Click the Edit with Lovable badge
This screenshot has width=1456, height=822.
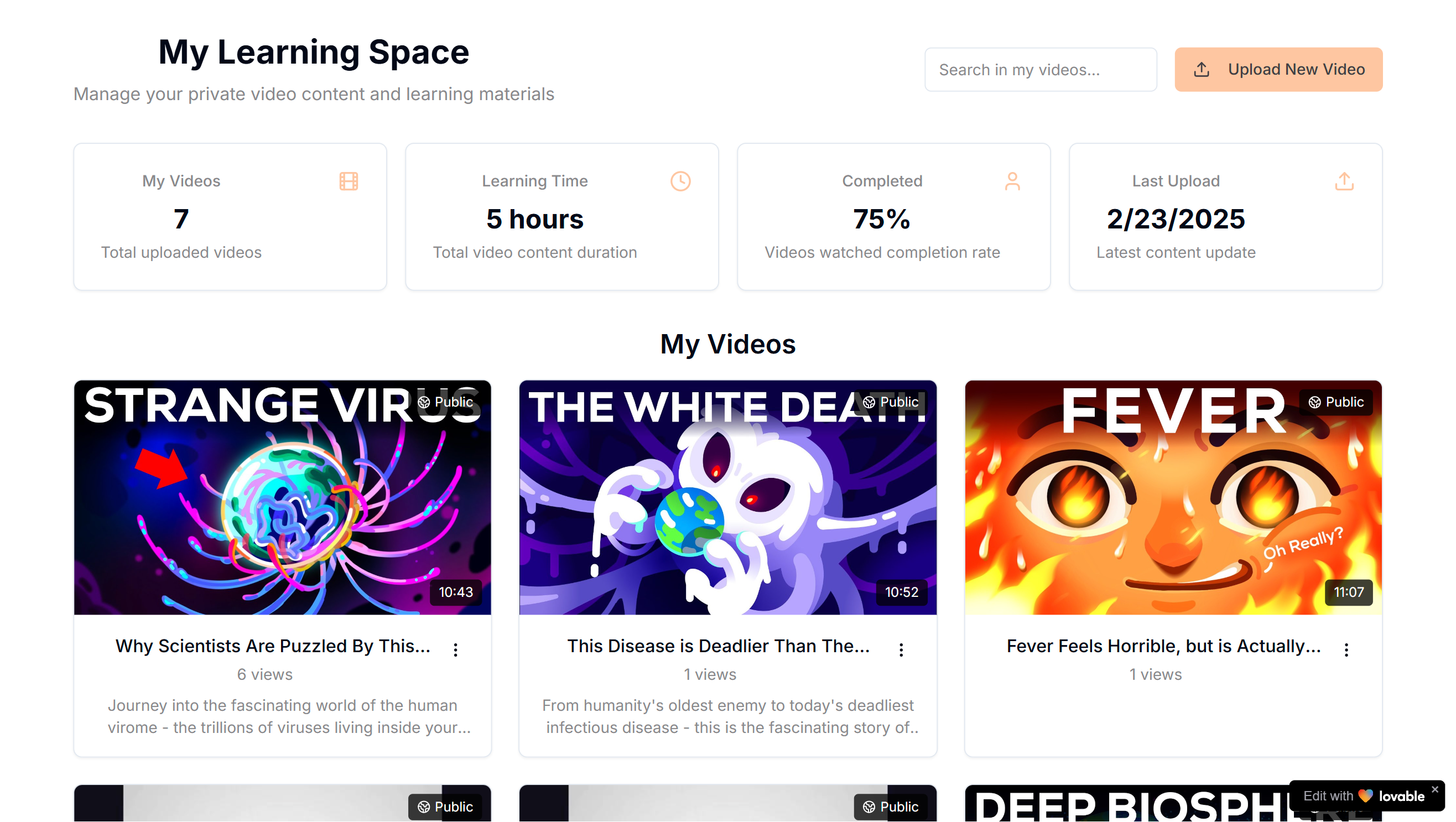point(1363,797)
